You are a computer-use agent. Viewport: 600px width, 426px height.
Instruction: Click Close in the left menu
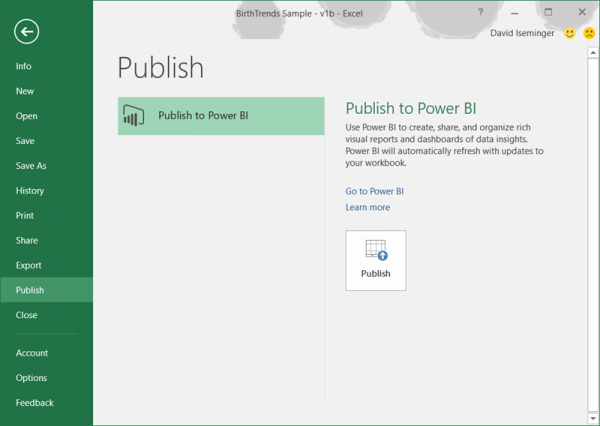coord(26,315)
